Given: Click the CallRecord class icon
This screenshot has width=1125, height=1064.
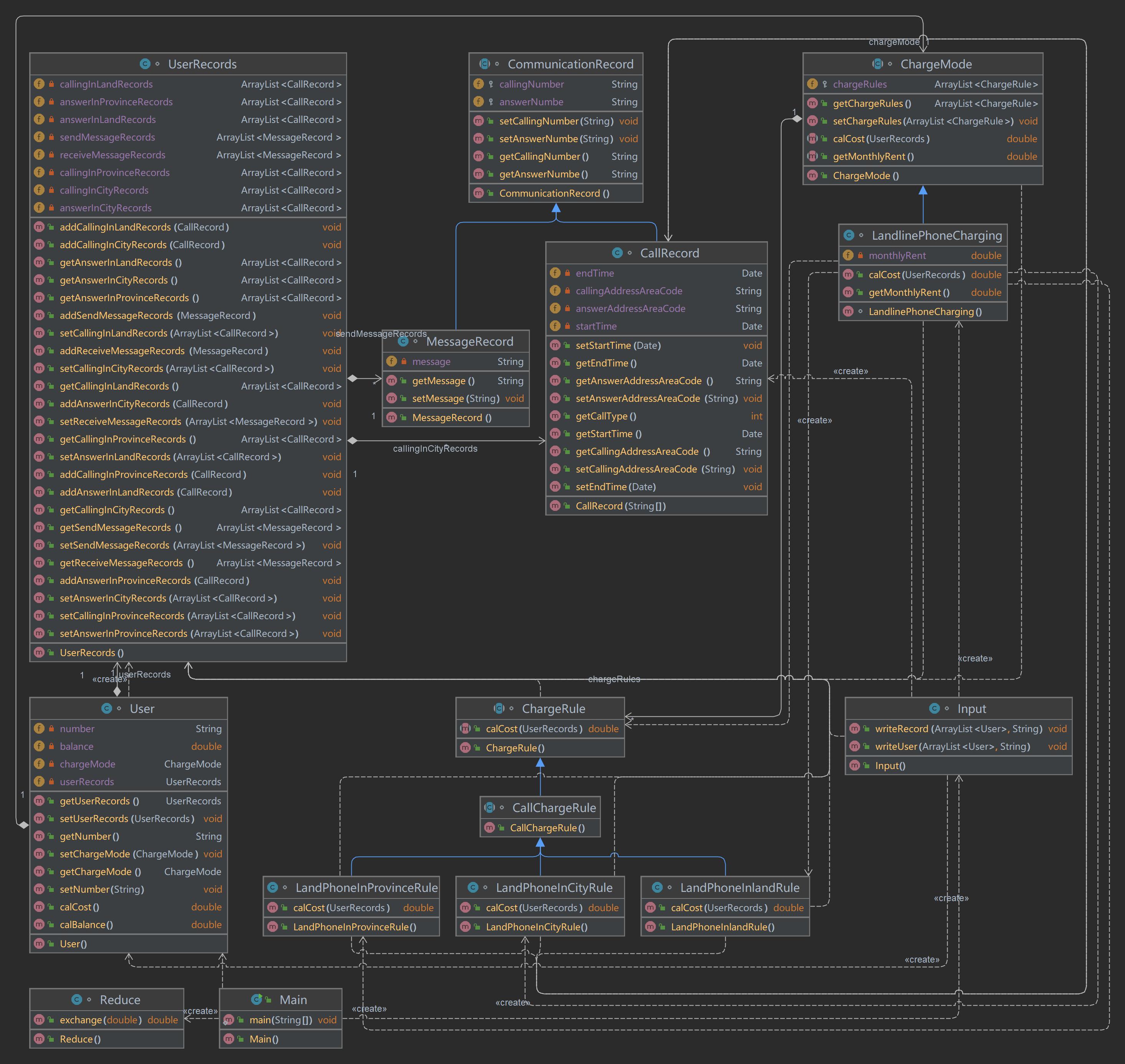Looking at the screenshot, I should click(617, 253).
